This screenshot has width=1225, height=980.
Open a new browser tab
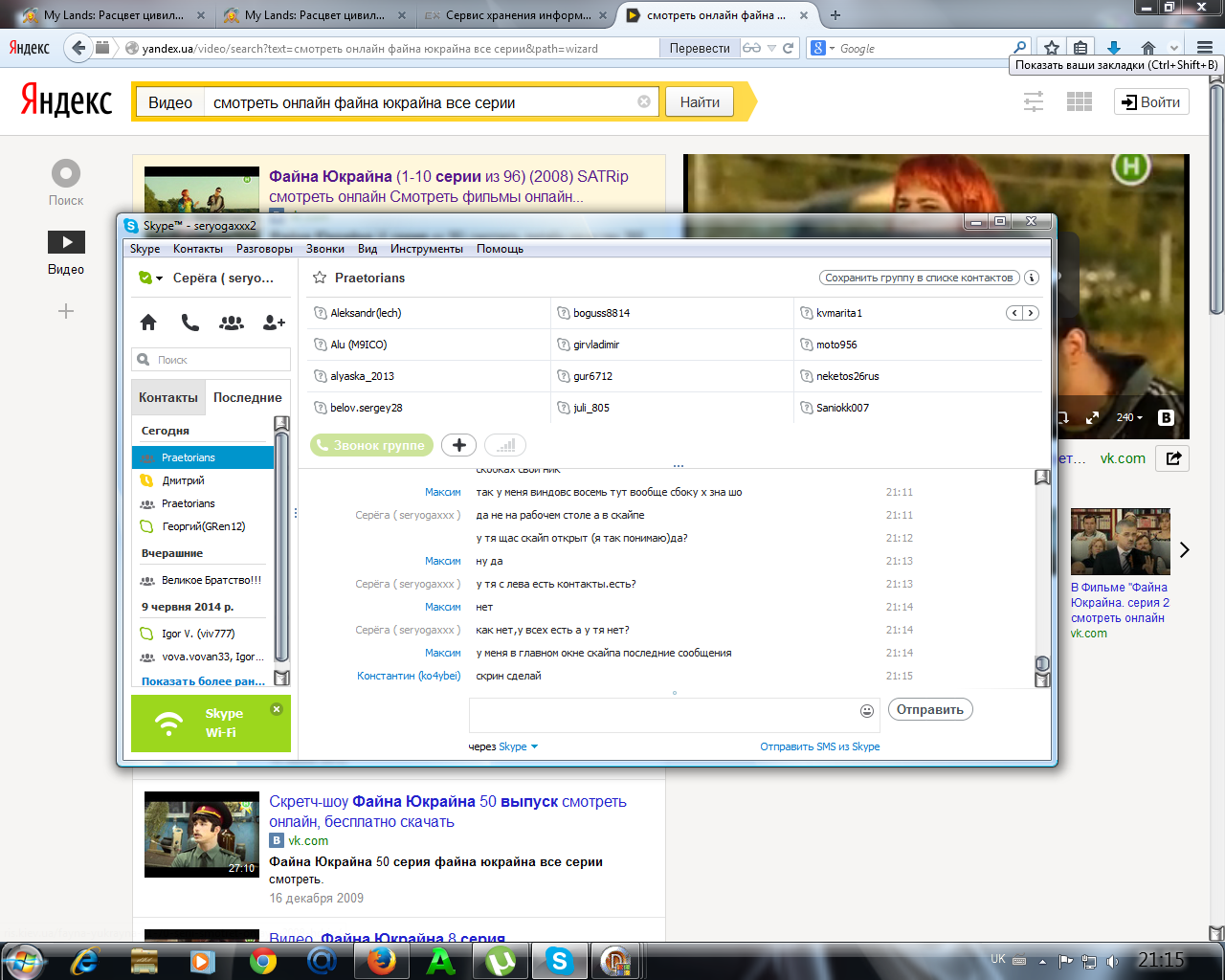tap(835, 15)
